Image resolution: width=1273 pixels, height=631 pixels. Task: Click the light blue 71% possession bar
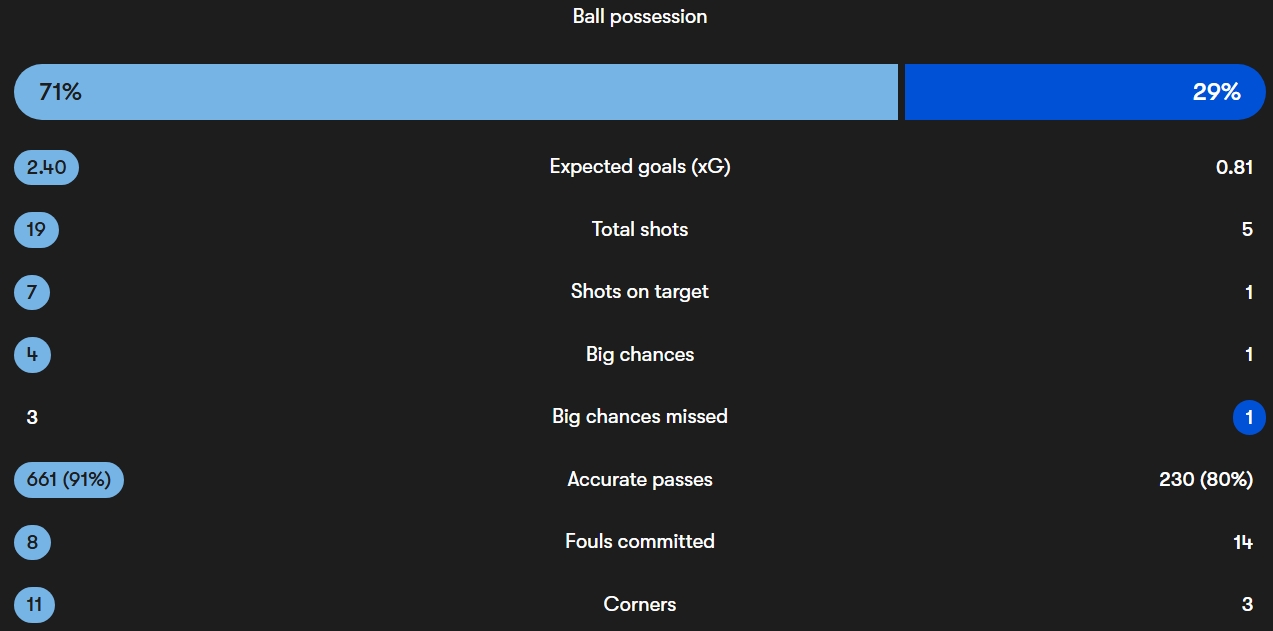click(x=456, y=92)
